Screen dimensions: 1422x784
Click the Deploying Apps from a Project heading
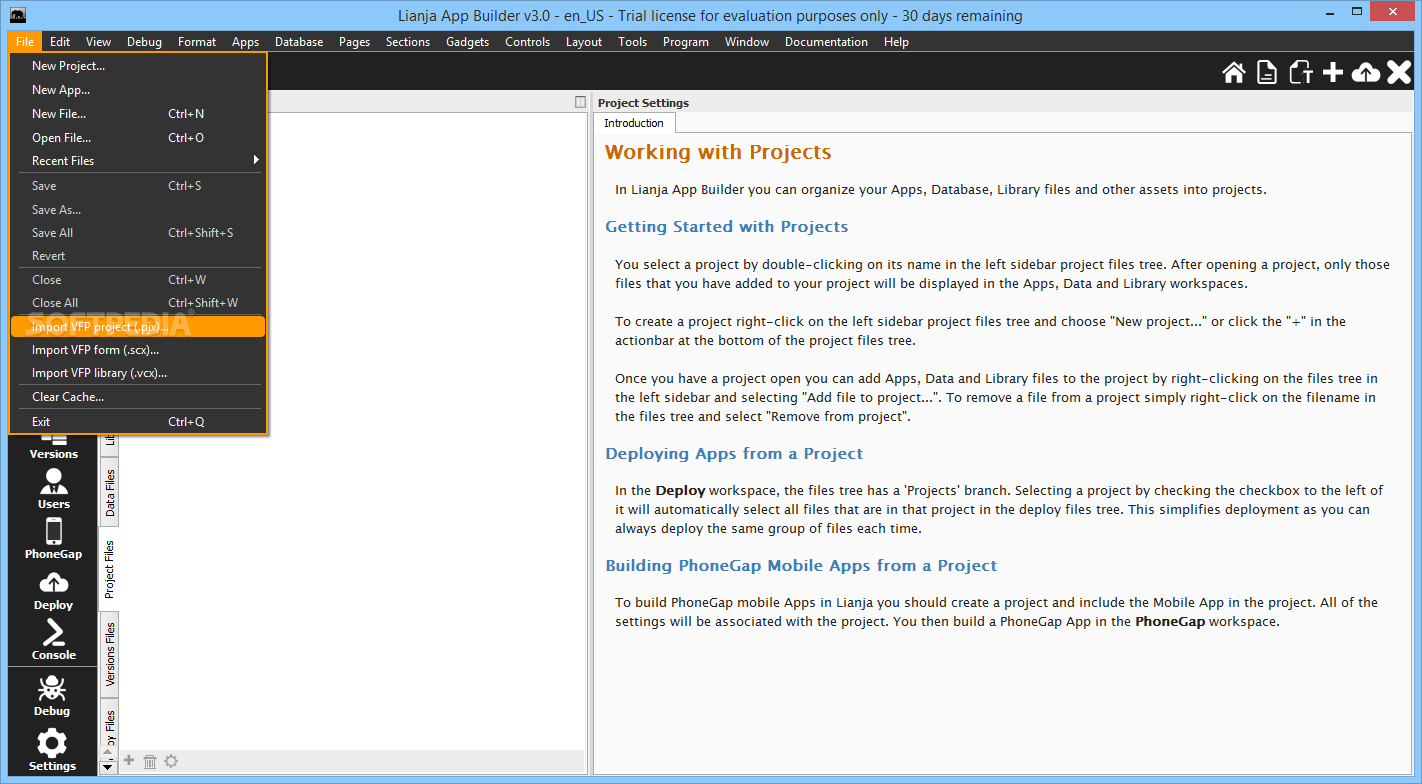pos(734,454)
